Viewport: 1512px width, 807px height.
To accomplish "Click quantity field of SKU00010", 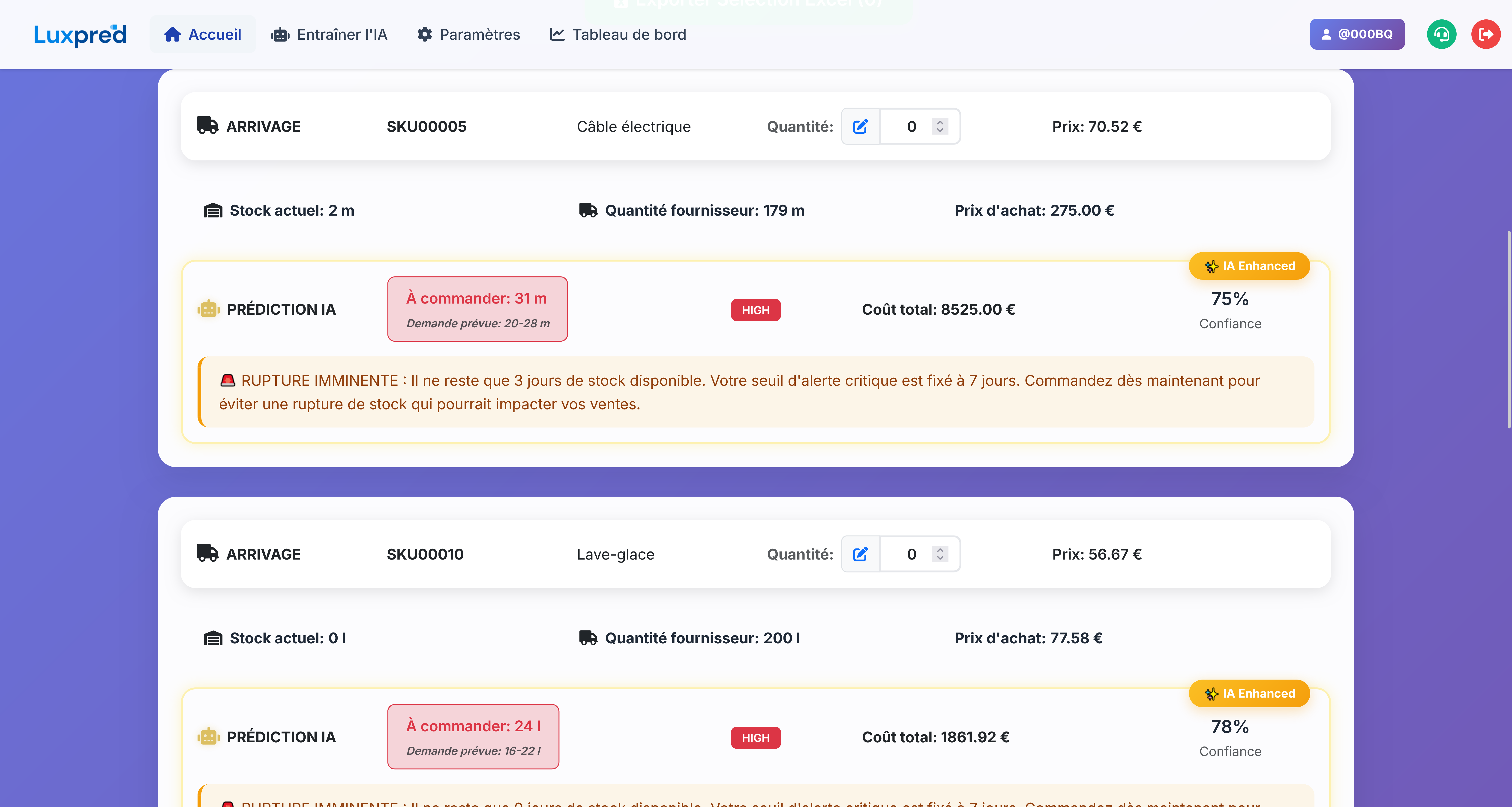I will pyautogui.click(x=910, y=554).
